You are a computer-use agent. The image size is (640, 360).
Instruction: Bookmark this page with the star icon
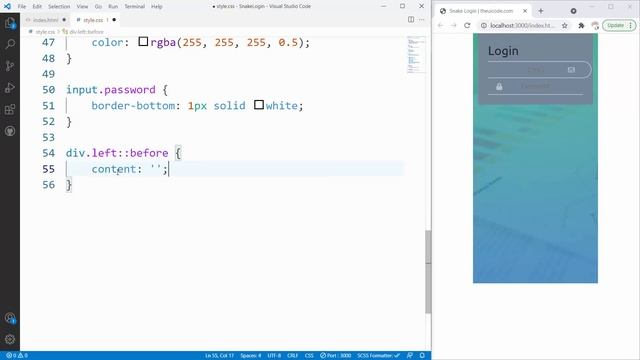pyautogui.click(x=564, y=25)
